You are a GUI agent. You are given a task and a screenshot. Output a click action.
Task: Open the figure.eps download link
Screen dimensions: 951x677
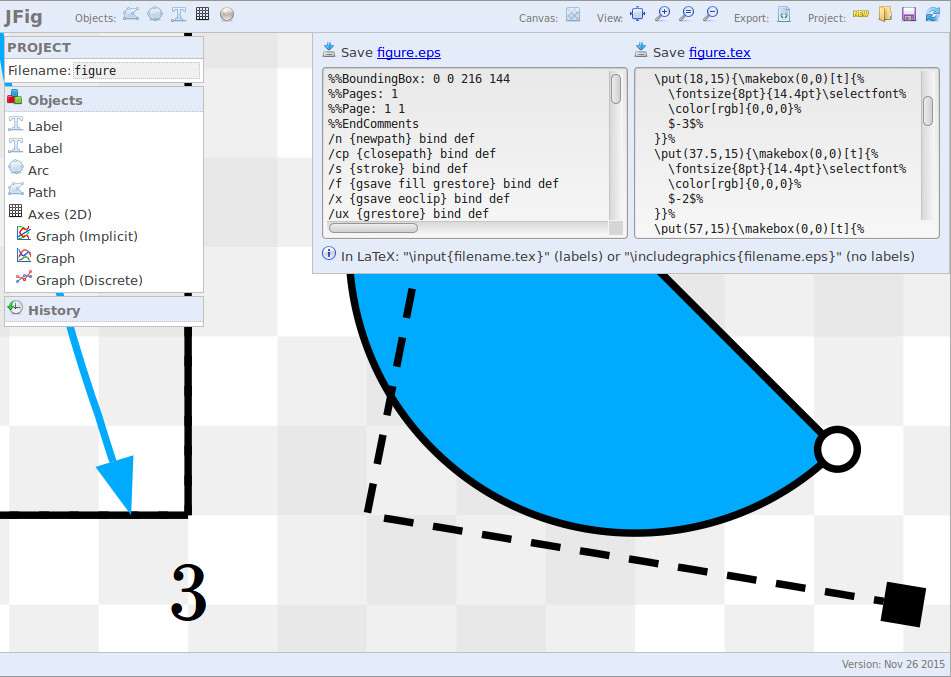click(x=408, y=52)
